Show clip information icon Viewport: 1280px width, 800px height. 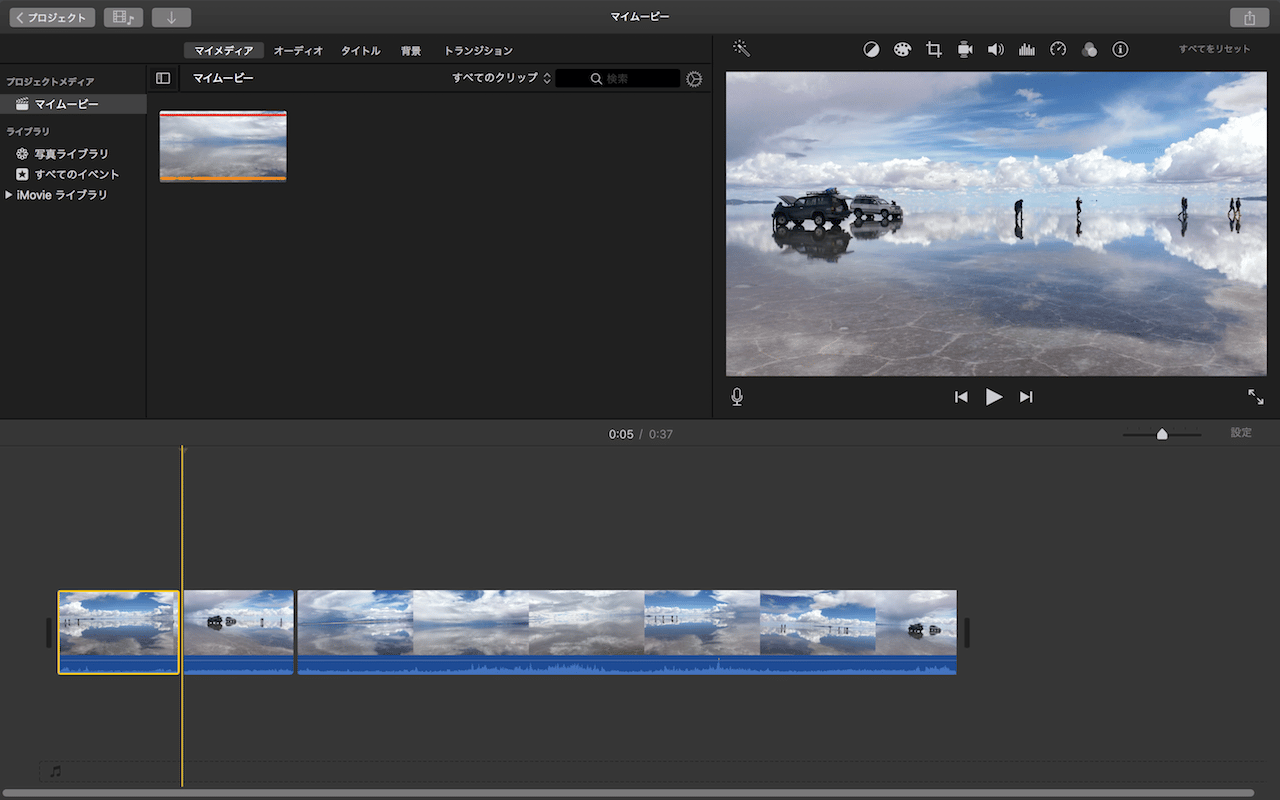point(1120,49)
